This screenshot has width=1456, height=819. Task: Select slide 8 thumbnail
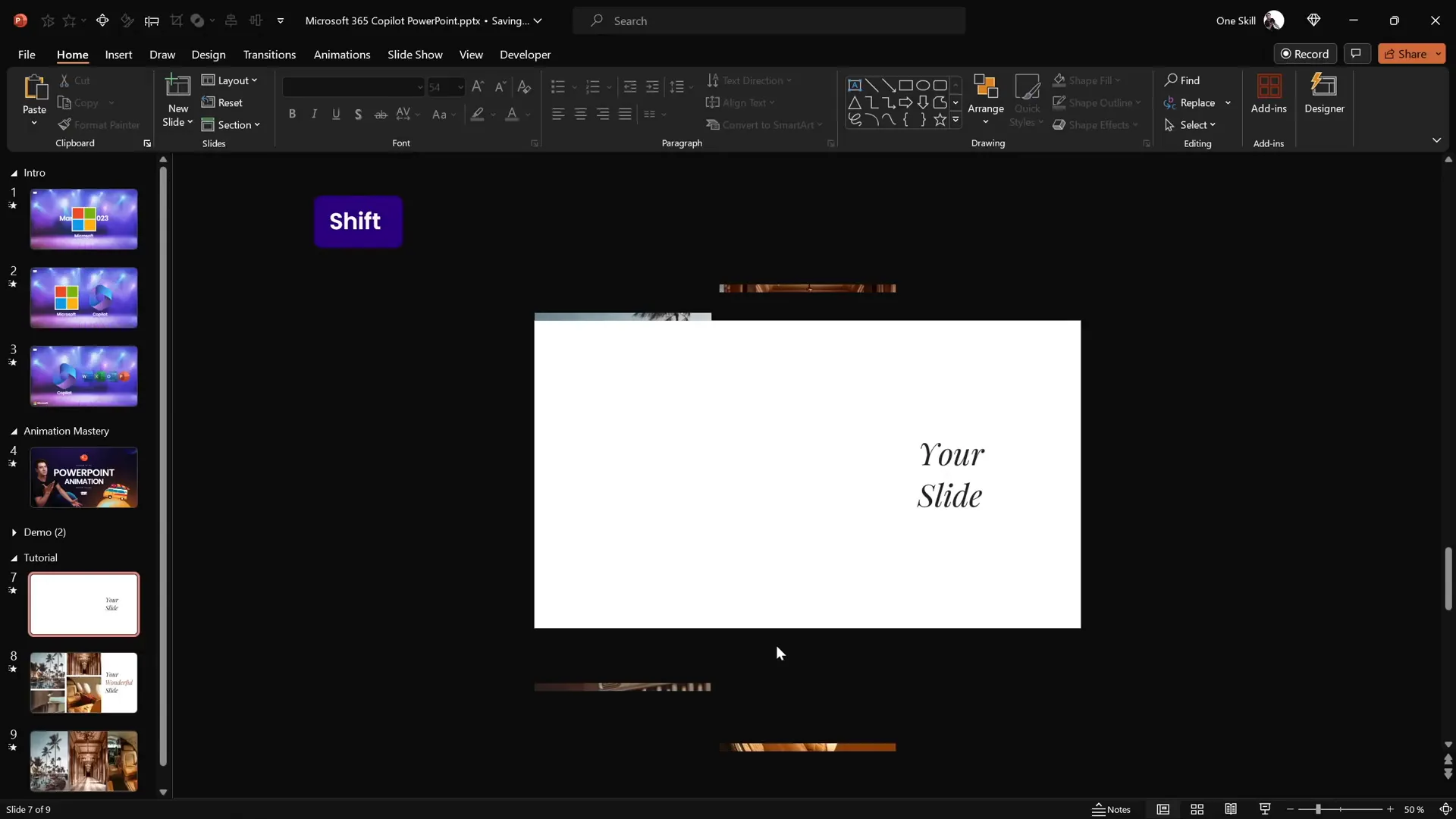(x=83, y=682)
